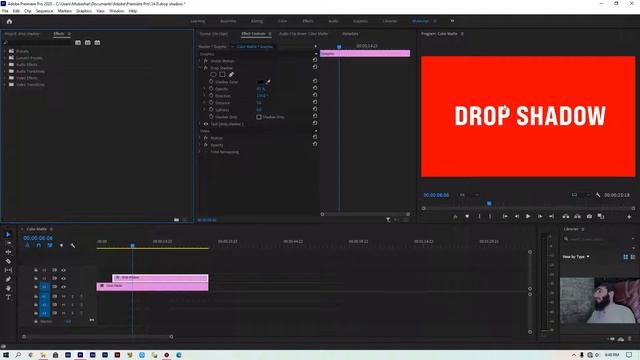Click the Lift button in Program monitor
Screen dimensions: 640x360
pos(566,216)
